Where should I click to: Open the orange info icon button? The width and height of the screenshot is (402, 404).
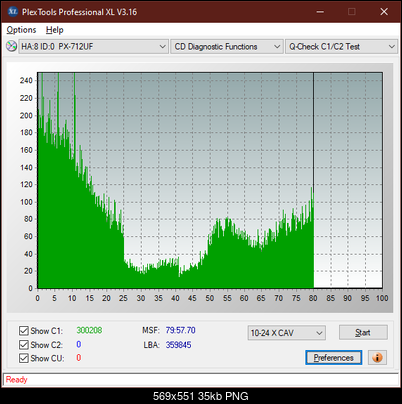[377, 358]
